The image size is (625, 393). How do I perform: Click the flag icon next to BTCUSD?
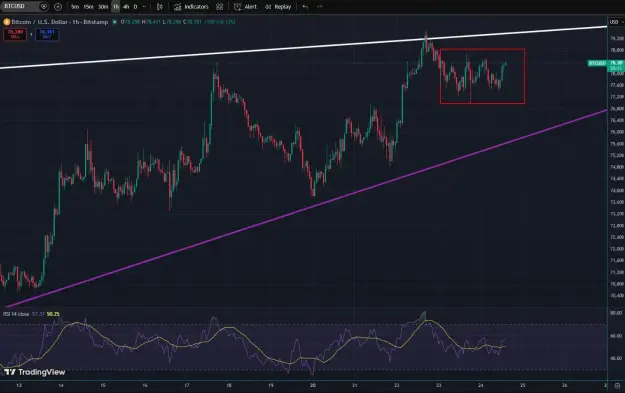click(44, 6)
